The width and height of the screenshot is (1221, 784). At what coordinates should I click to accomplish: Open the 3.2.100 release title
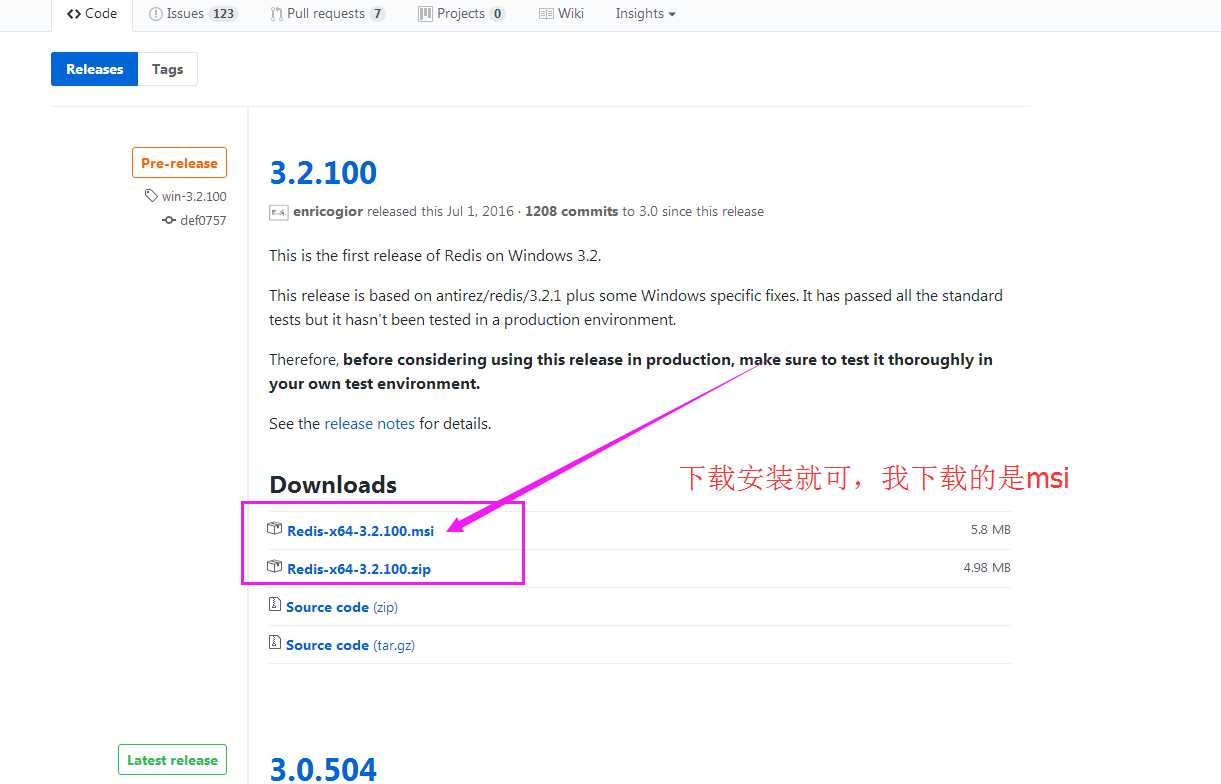(x=323, y=172)
